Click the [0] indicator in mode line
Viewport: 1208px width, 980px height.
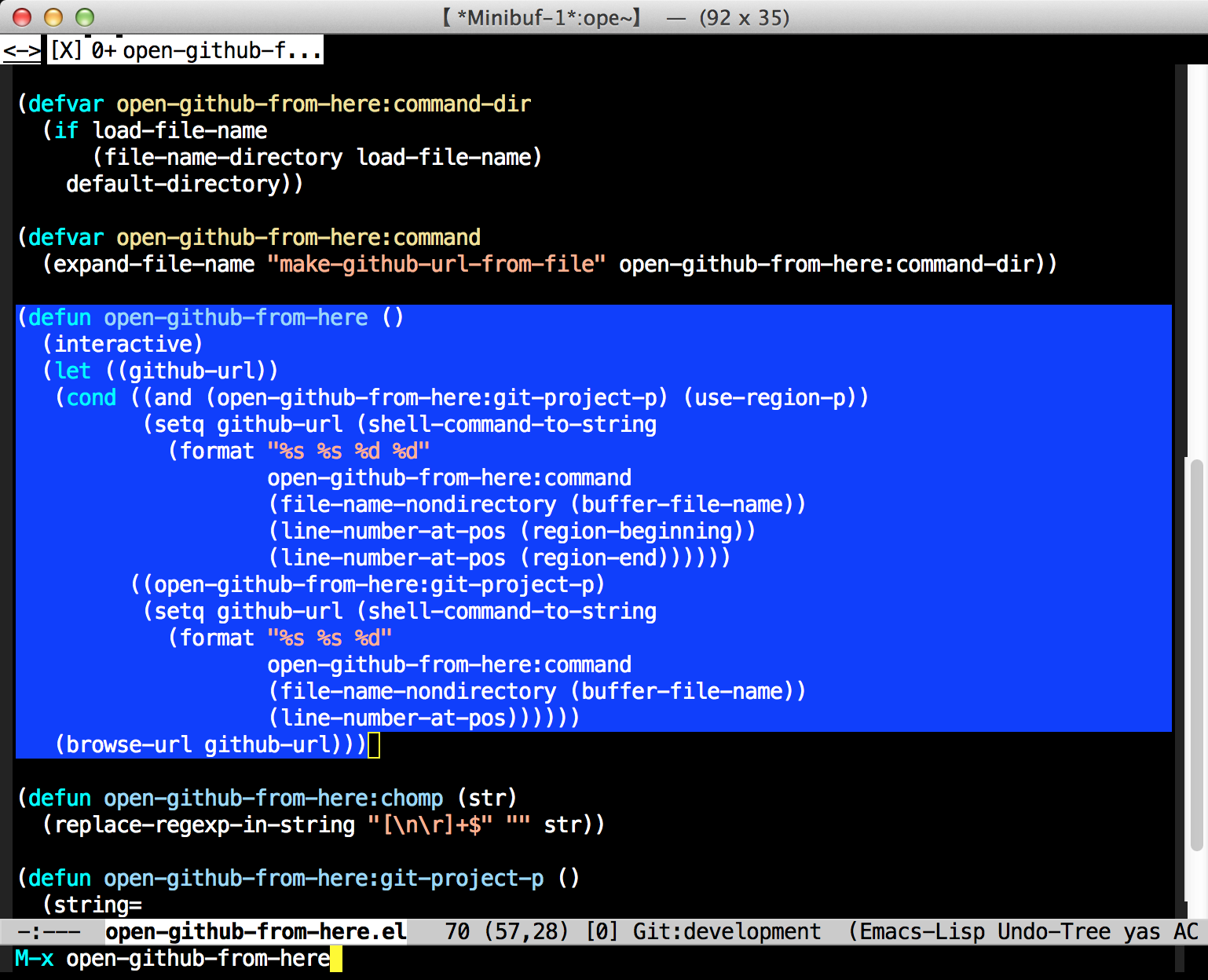[602, 932]
